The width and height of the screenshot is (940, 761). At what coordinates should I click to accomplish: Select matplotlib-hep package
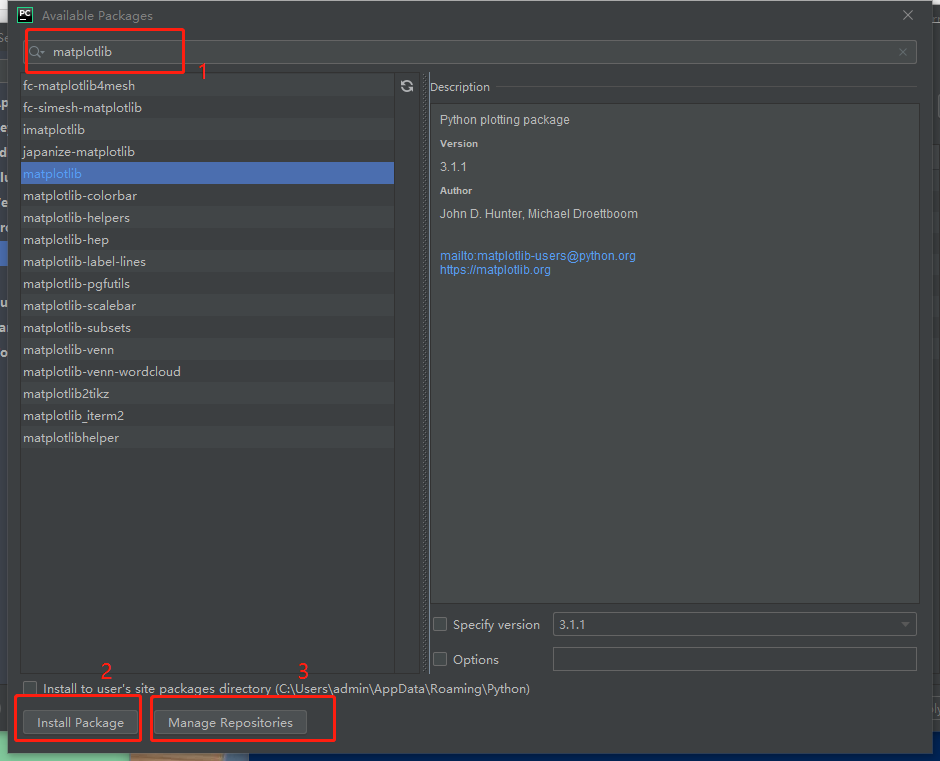click(x=207, y=240)
